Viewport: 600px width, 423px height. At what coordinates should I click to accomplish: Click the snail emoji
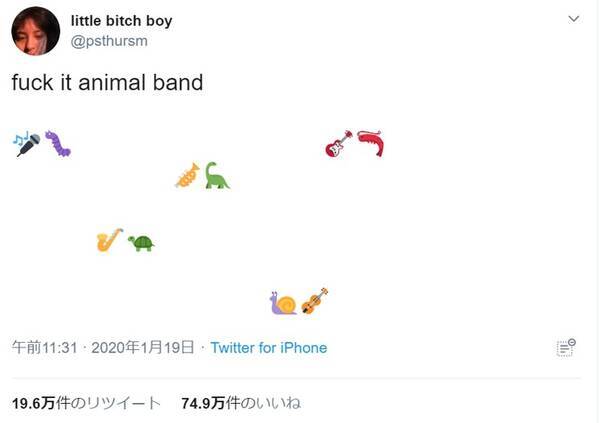tap(283, 302)
